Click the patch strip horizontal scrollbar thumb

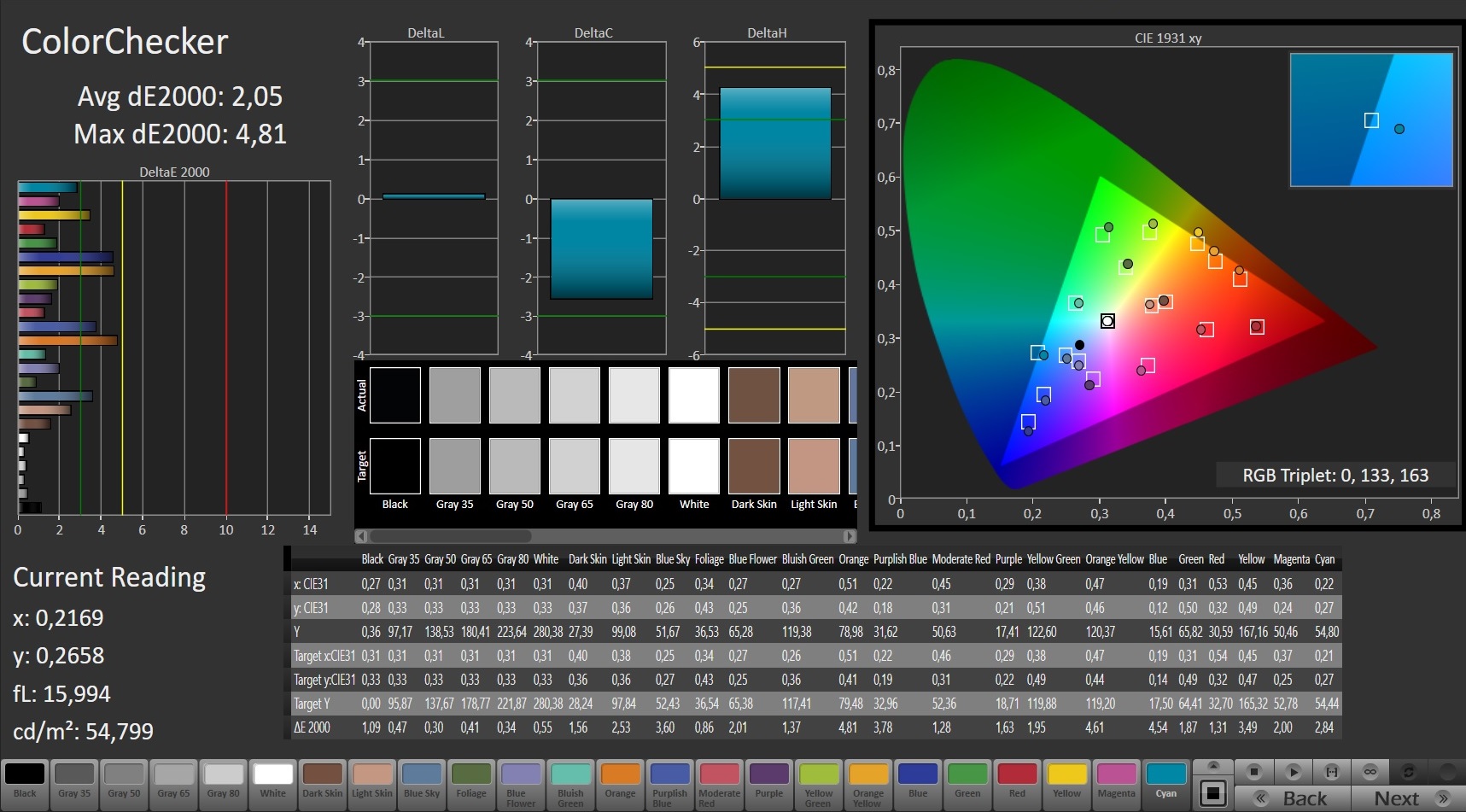[450, 536]
